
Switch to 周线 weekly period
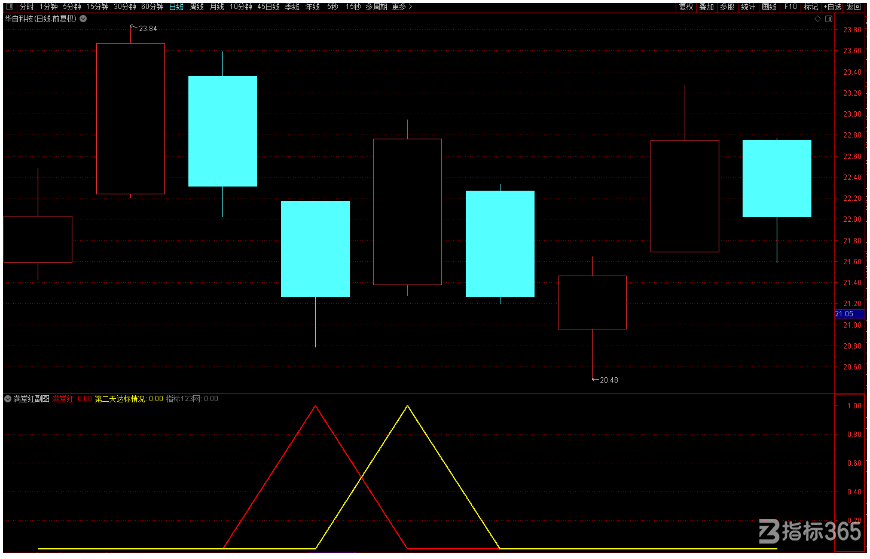pos(196,7)
